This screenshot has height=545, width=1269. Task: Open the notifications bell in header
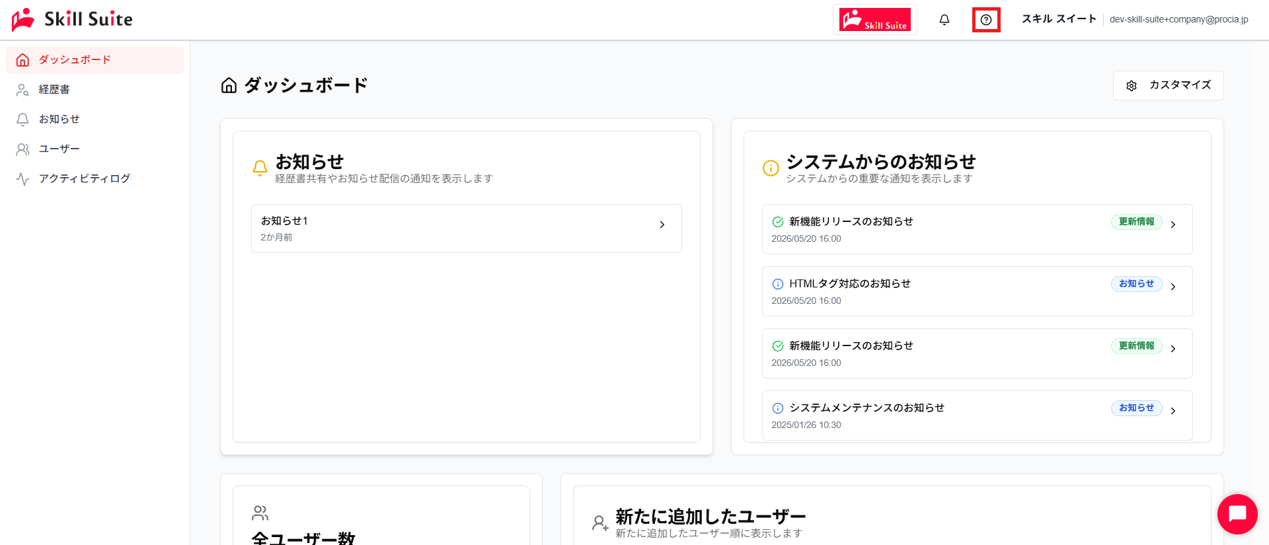tap(944, 19)
